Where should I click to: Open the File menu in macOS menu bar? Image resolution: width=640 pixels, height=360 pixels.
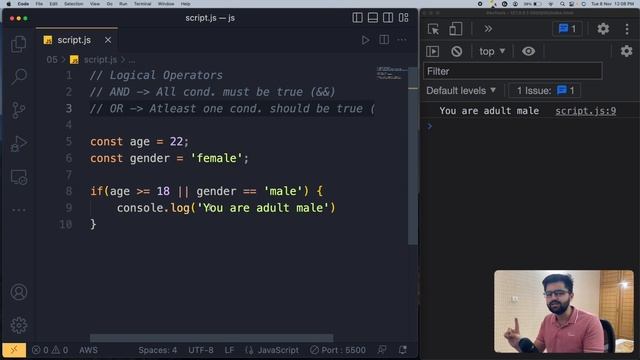39,4
